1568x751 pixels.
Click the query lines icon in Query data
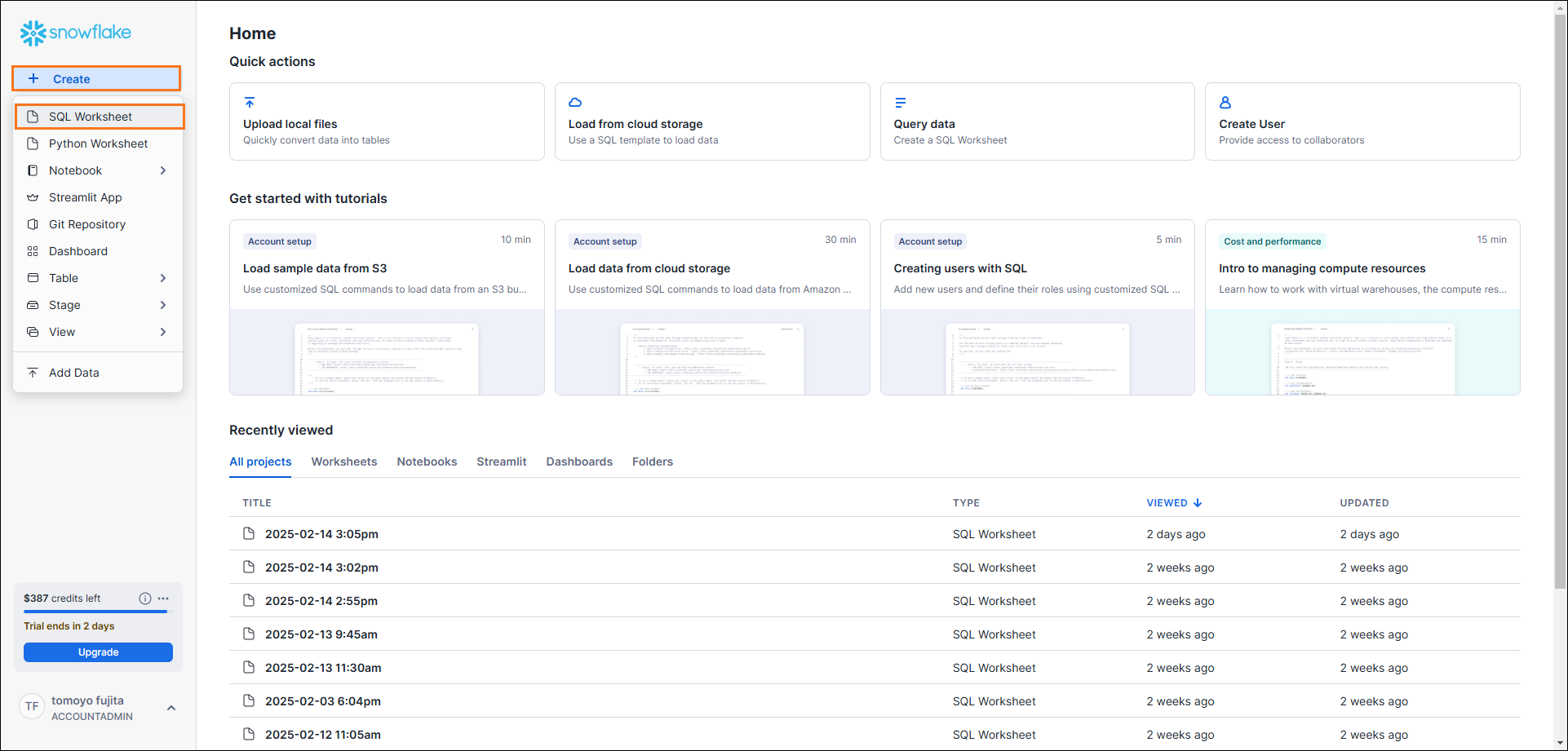point(900,103)
